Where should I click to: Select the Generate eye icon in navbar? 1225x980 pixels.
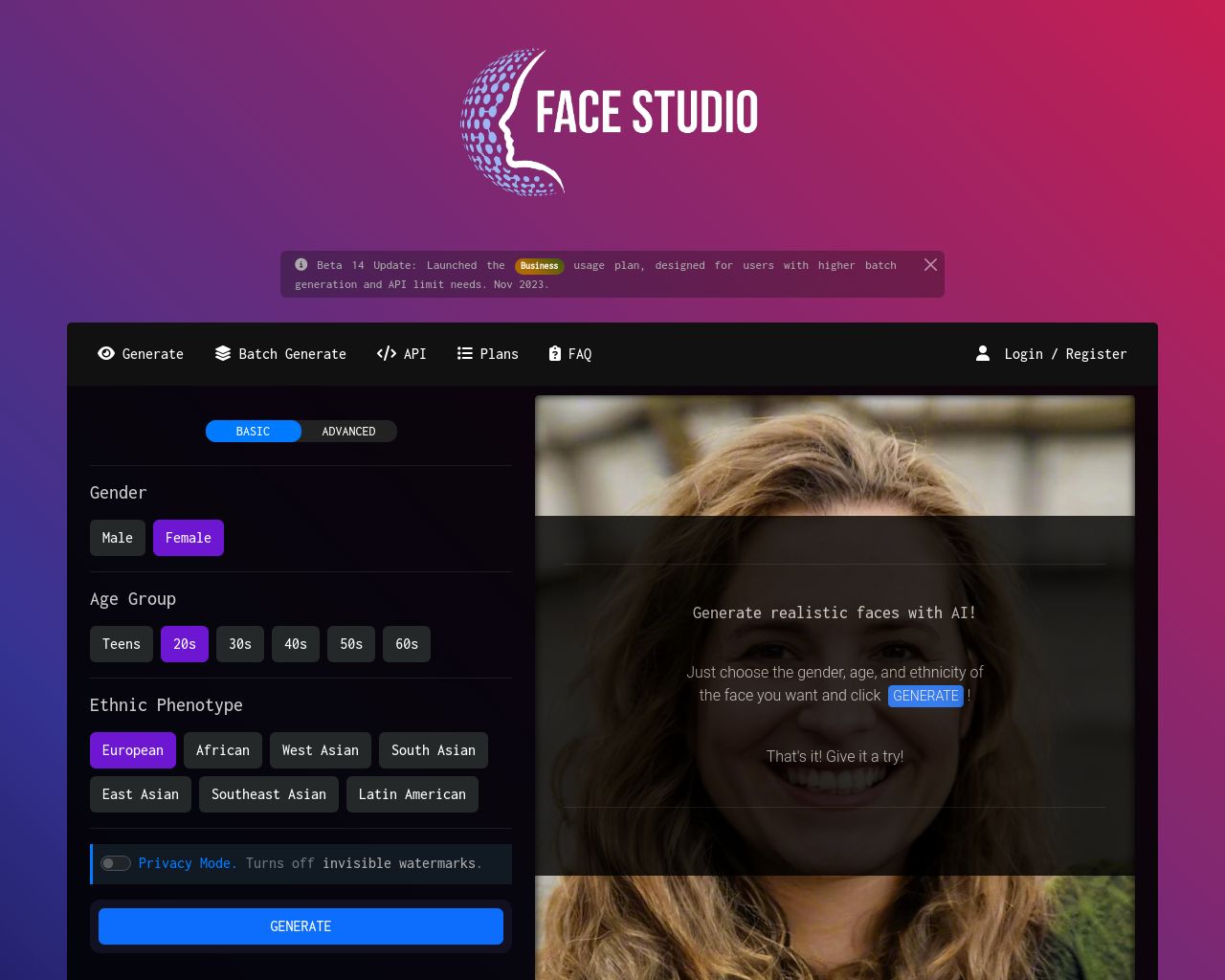[x=106, y=354]
